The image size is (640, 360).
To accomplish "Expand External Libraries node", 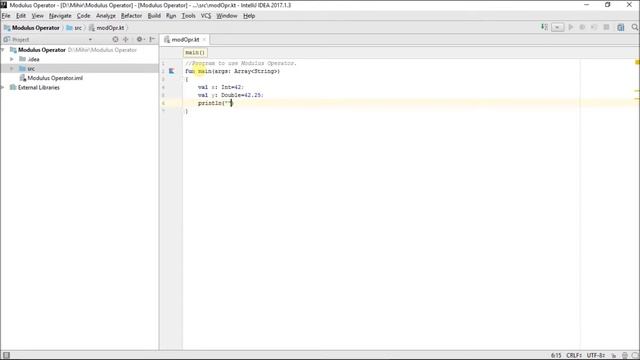I will pyautogui.click(x=3, y=87).
